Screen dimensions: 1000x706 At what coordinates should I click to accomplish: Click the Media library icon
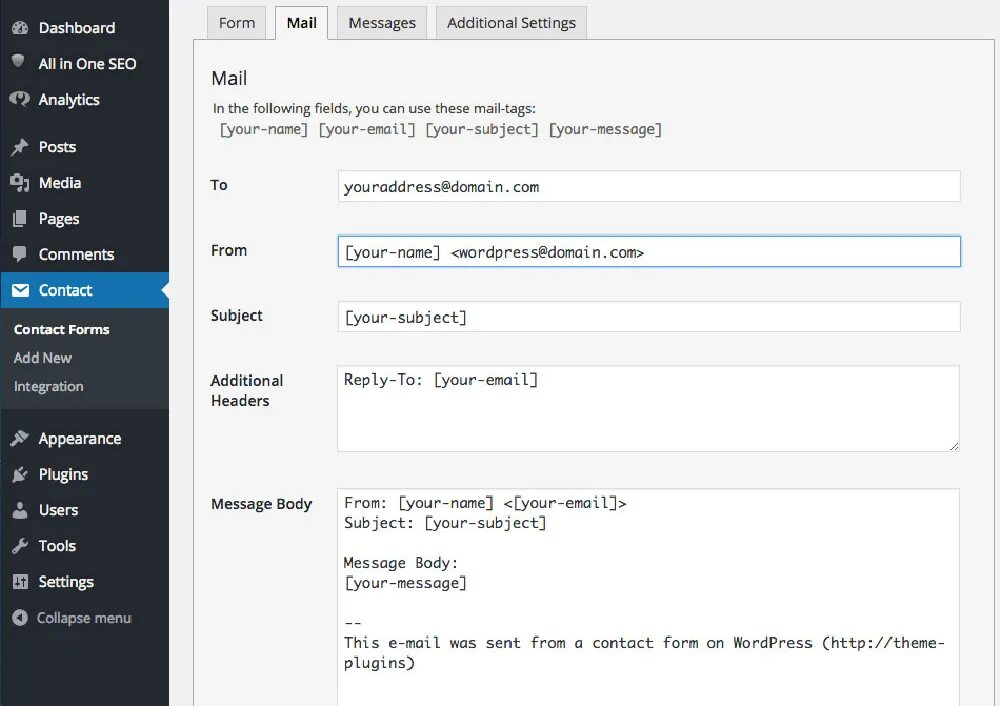[19, 183]
